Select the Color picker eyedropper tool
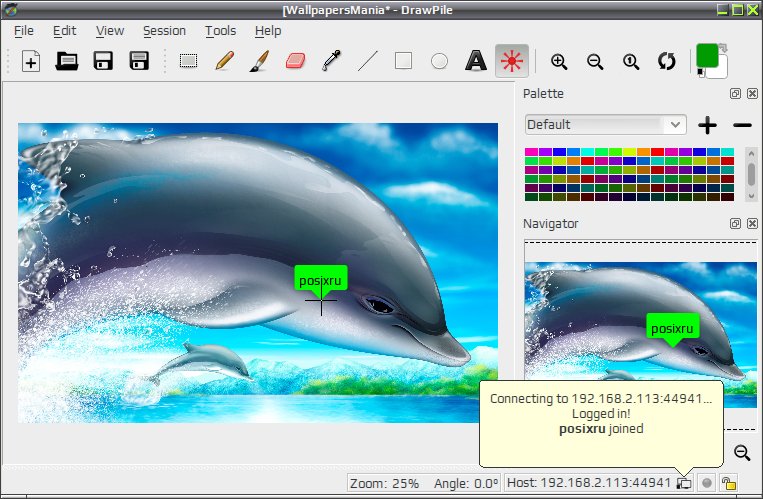 point(331,61)
